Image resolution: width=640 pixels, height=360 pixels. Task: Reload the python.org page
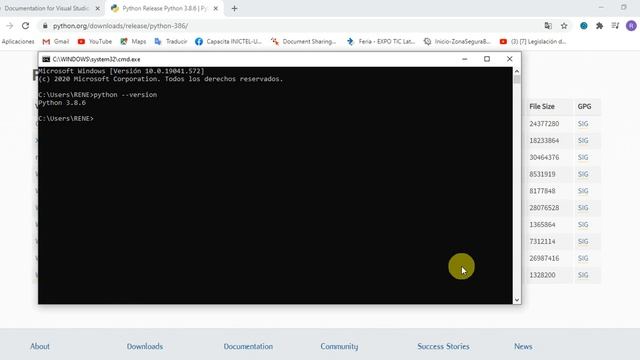[25, 26]
